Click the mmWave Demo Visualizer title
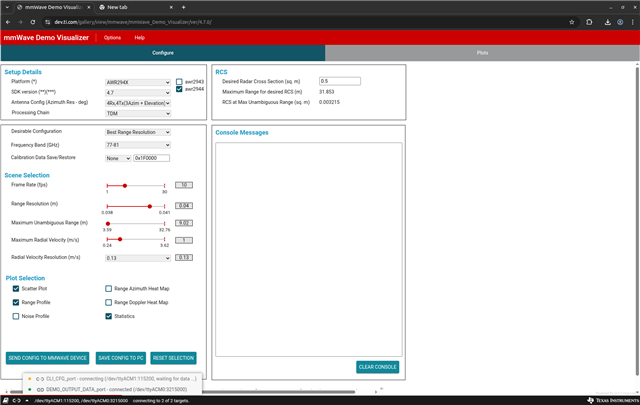 (x=46, y=38)
